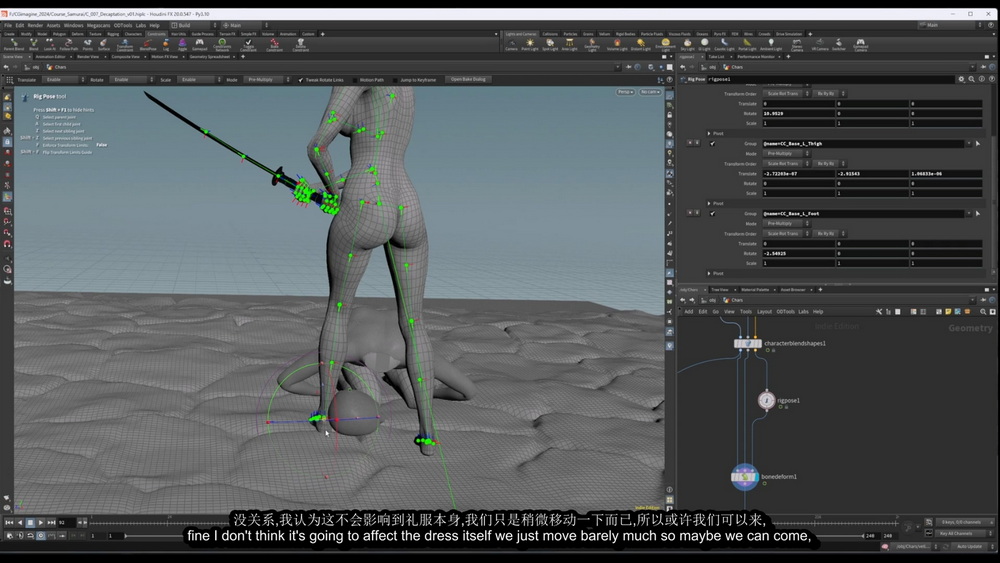The height and width of the screenshot is (563, 1000).
Task: Enable the Jump to Keyframe checkbox
Action: click(396, 80)
